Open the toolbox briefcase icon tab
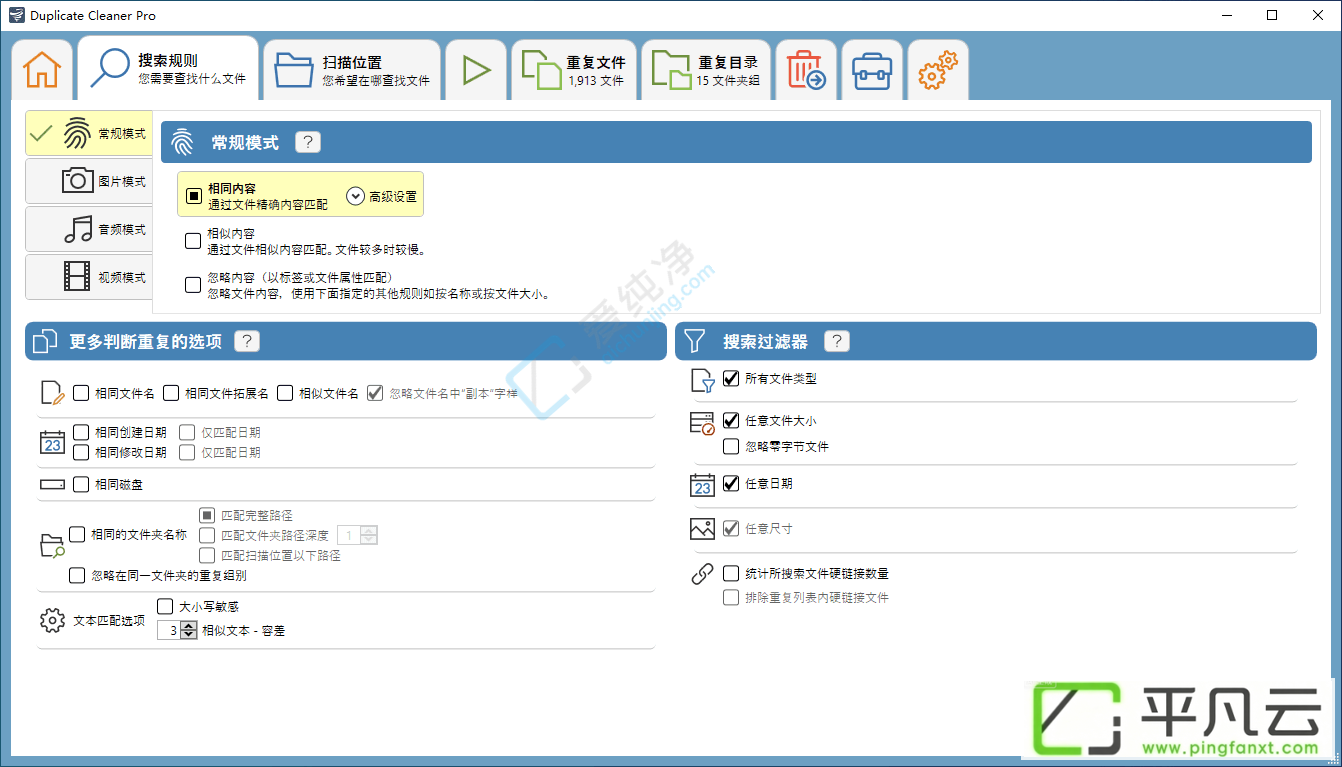This screenshot has width=1342, height=767. 872,70
